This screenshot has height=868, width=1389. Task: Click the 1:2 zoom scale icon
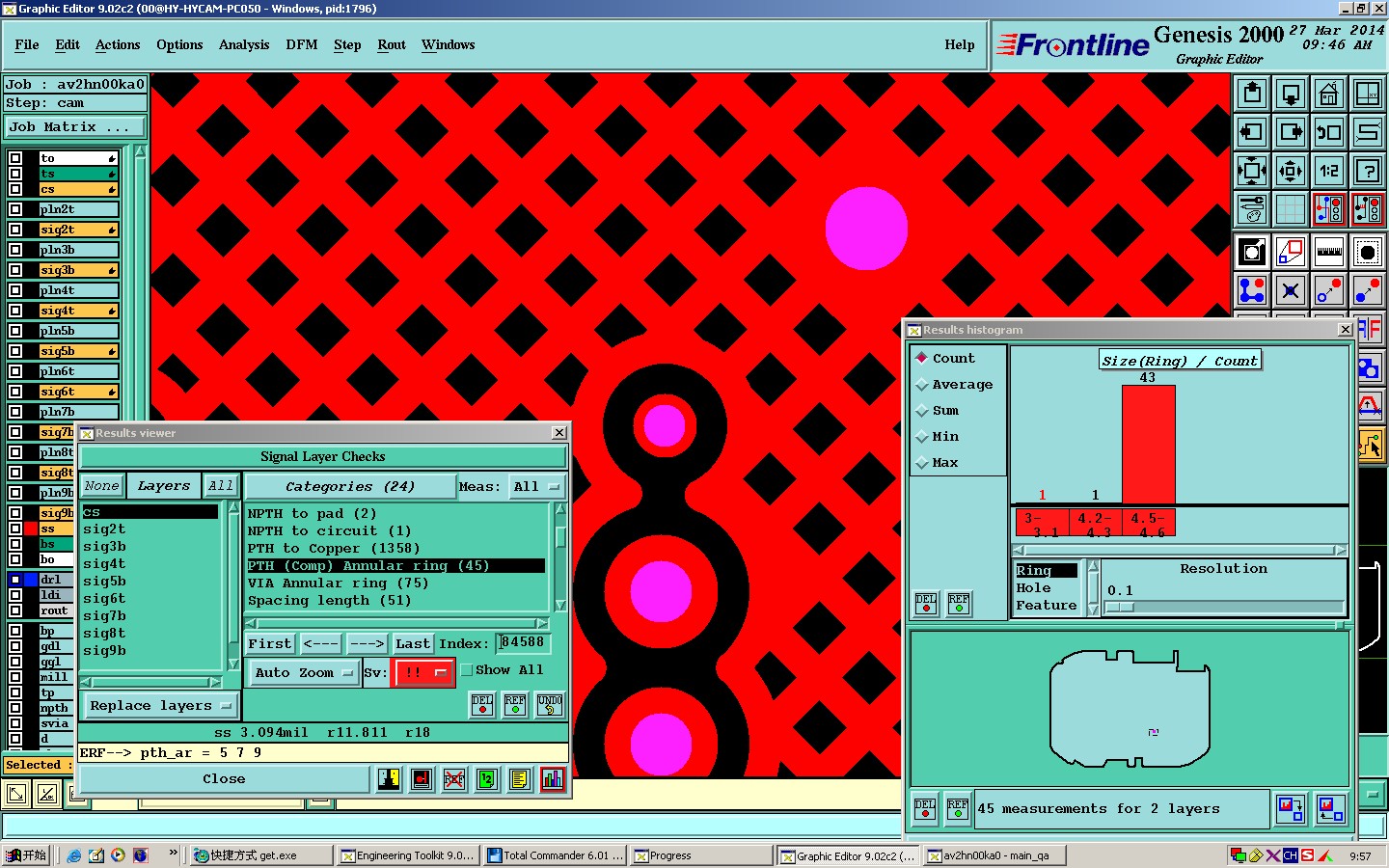tap(1329, 171)
